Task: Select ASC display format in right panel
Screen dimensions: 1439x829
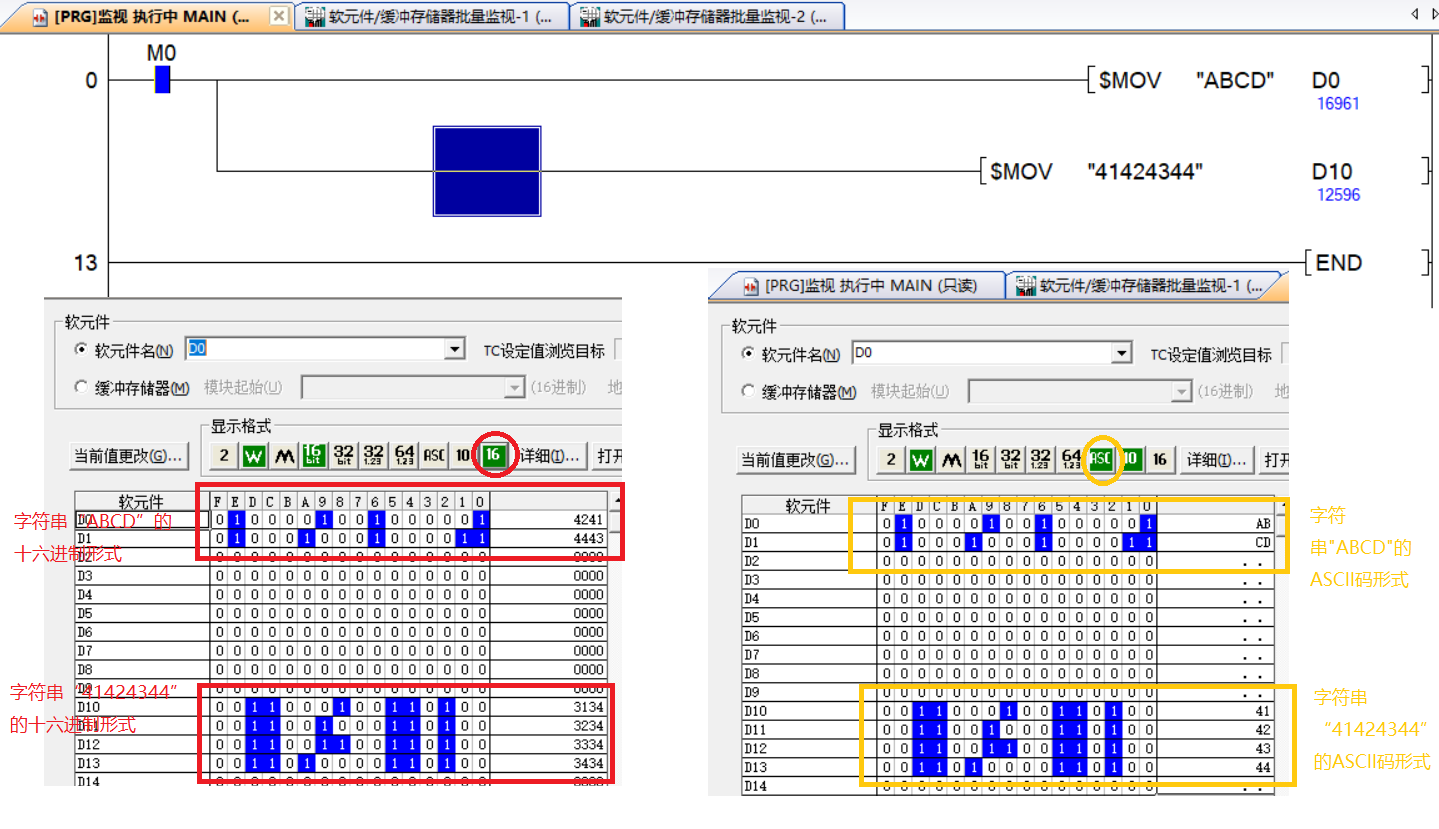Action: (1101, 460)
